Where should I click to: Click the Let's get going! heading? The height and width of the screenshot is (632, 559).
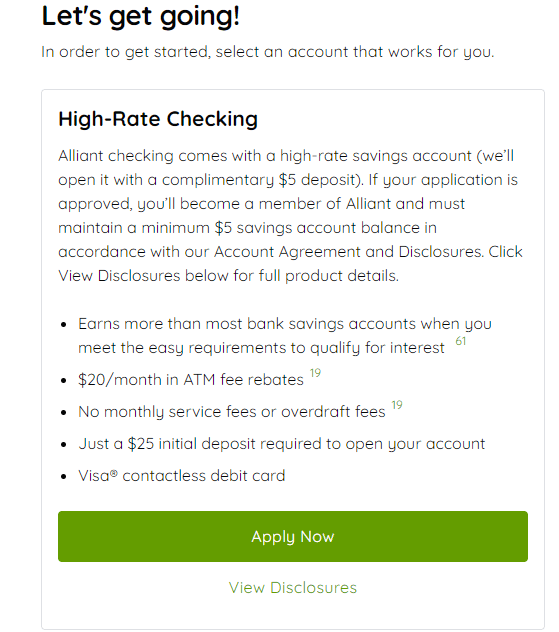[141, 17]
